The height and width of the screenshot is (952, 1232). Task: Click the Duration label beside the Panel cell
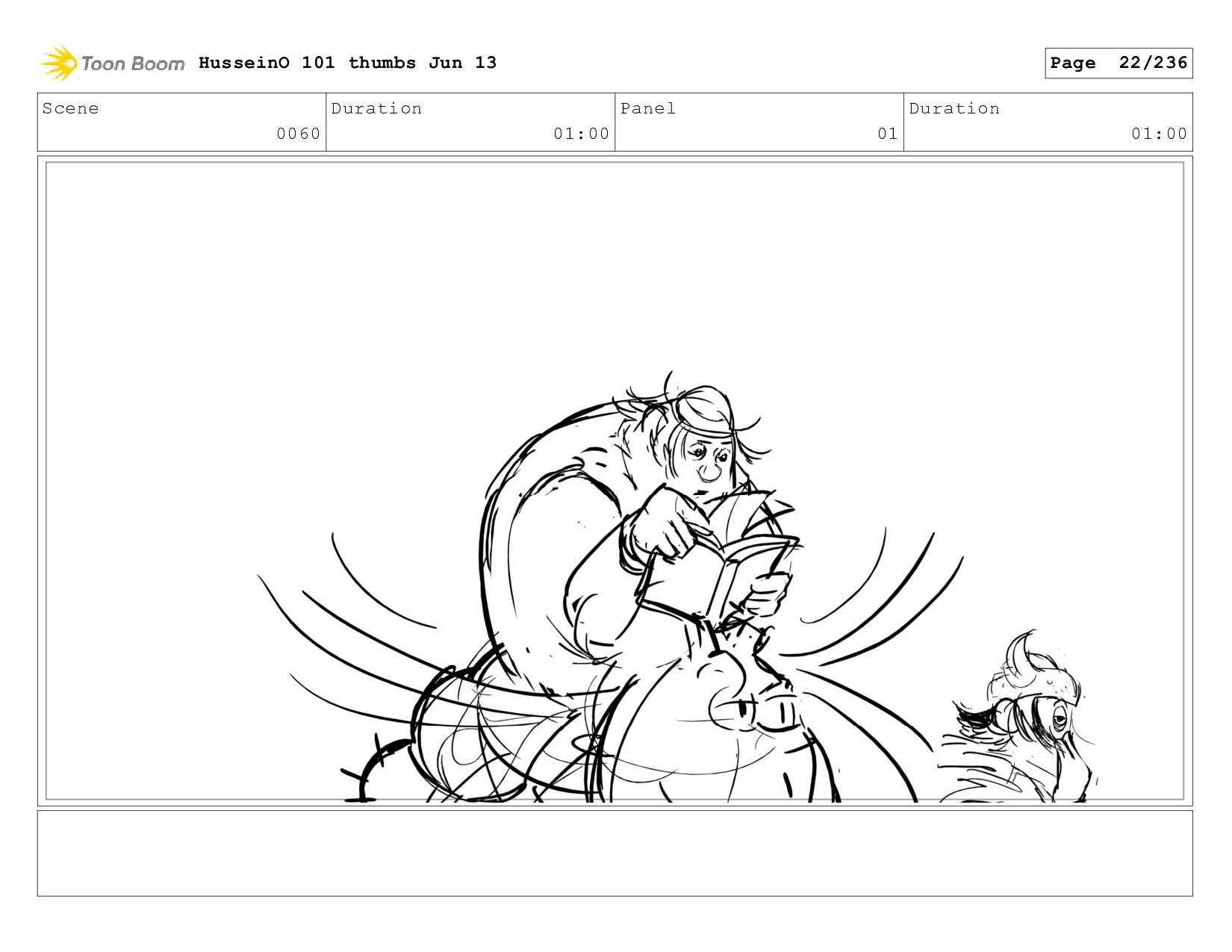click(954, 108)
